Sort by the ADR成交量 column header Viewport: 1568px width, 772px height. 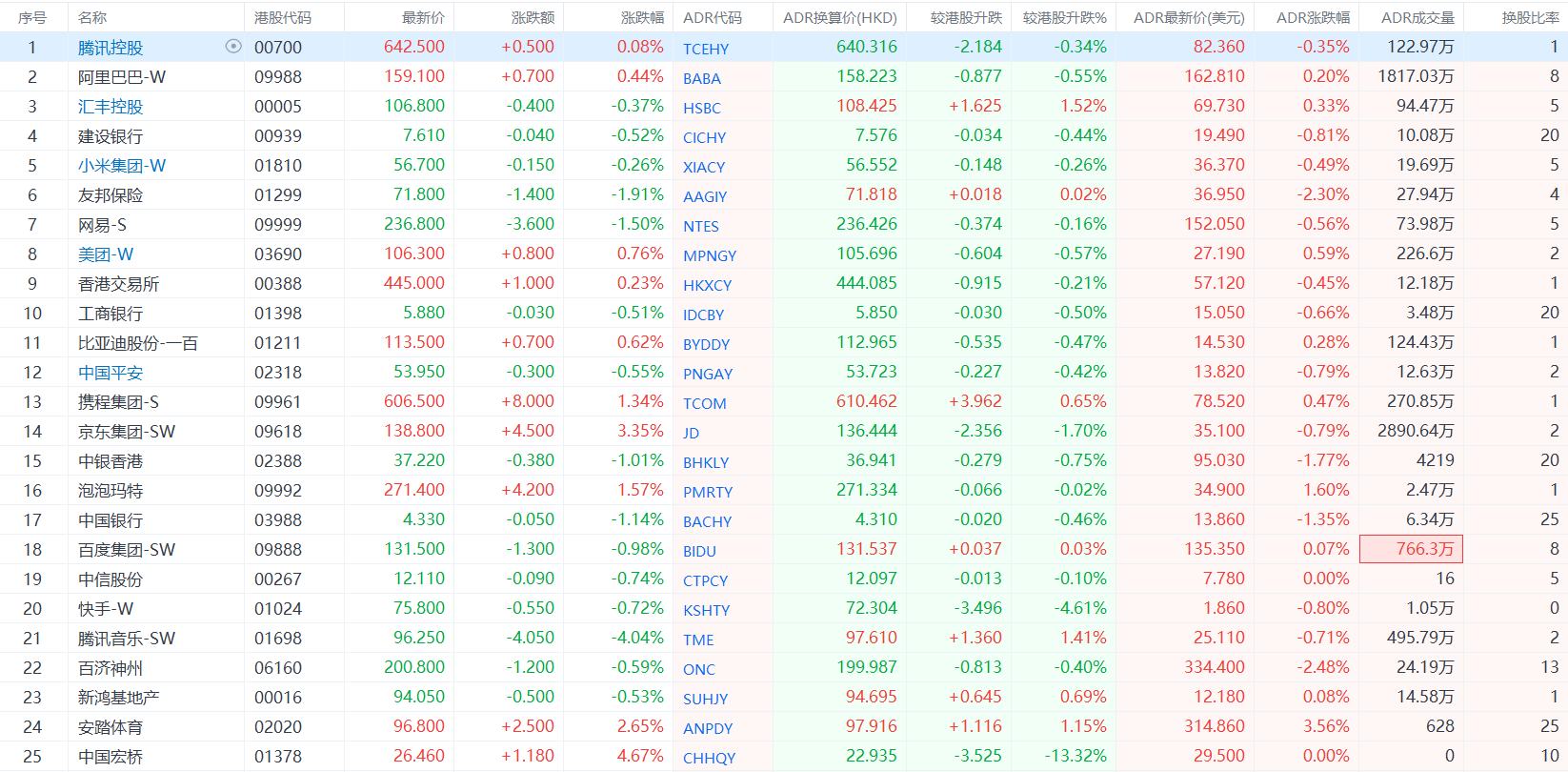click(x=1417, y=17)
